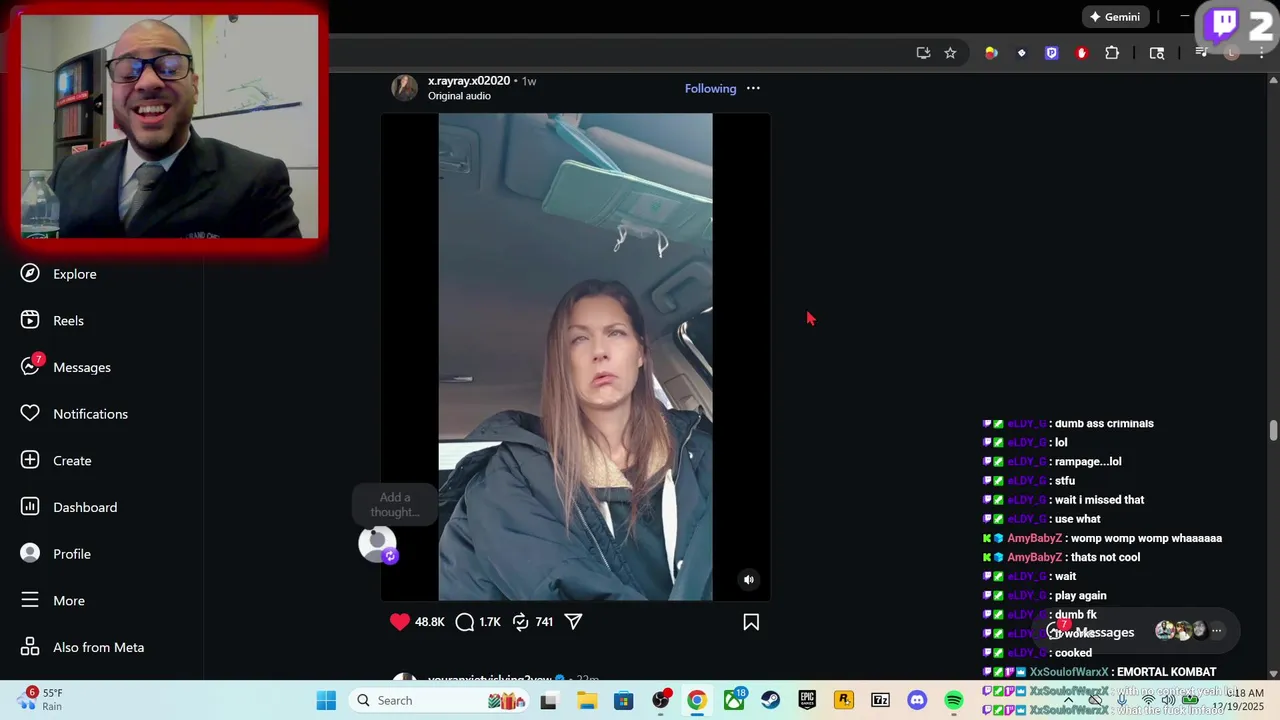Open Messages in the left sidebar
The image size is (1280, 720).
(66, 367)
